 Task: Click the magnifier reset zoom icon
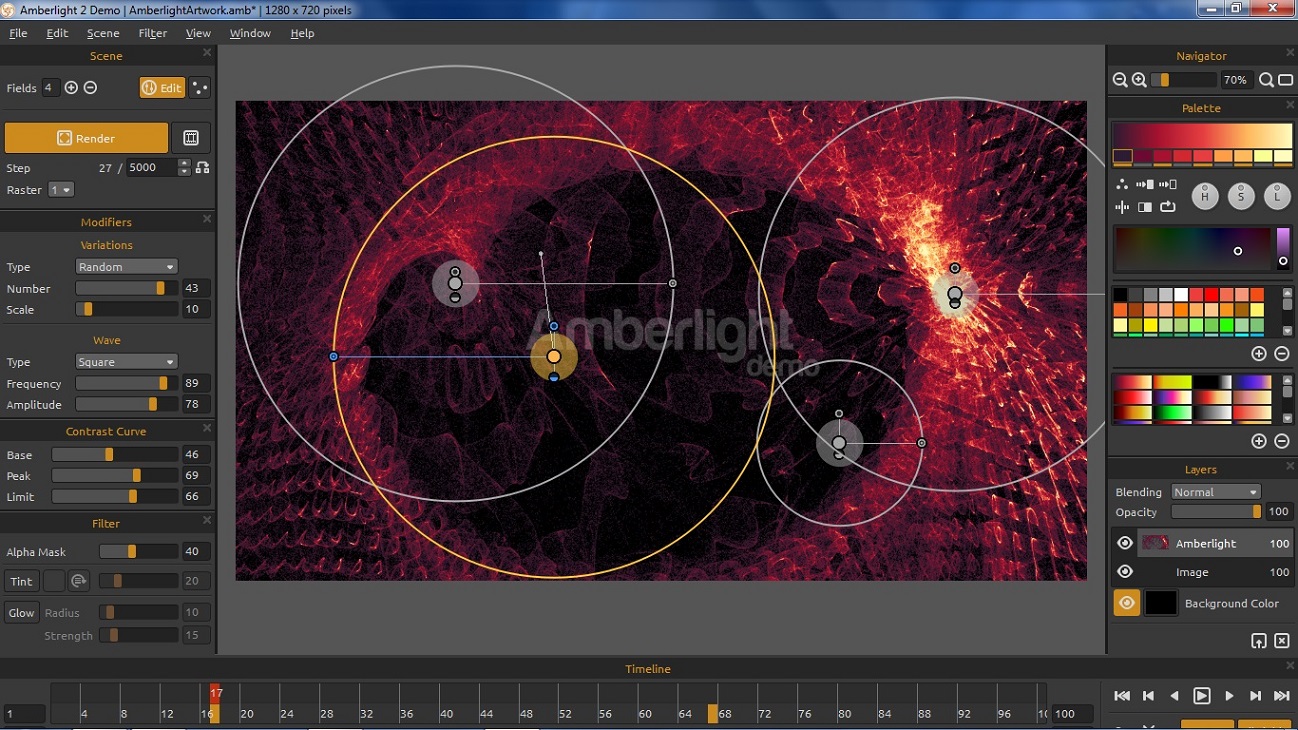click(x=1266, y=80)
